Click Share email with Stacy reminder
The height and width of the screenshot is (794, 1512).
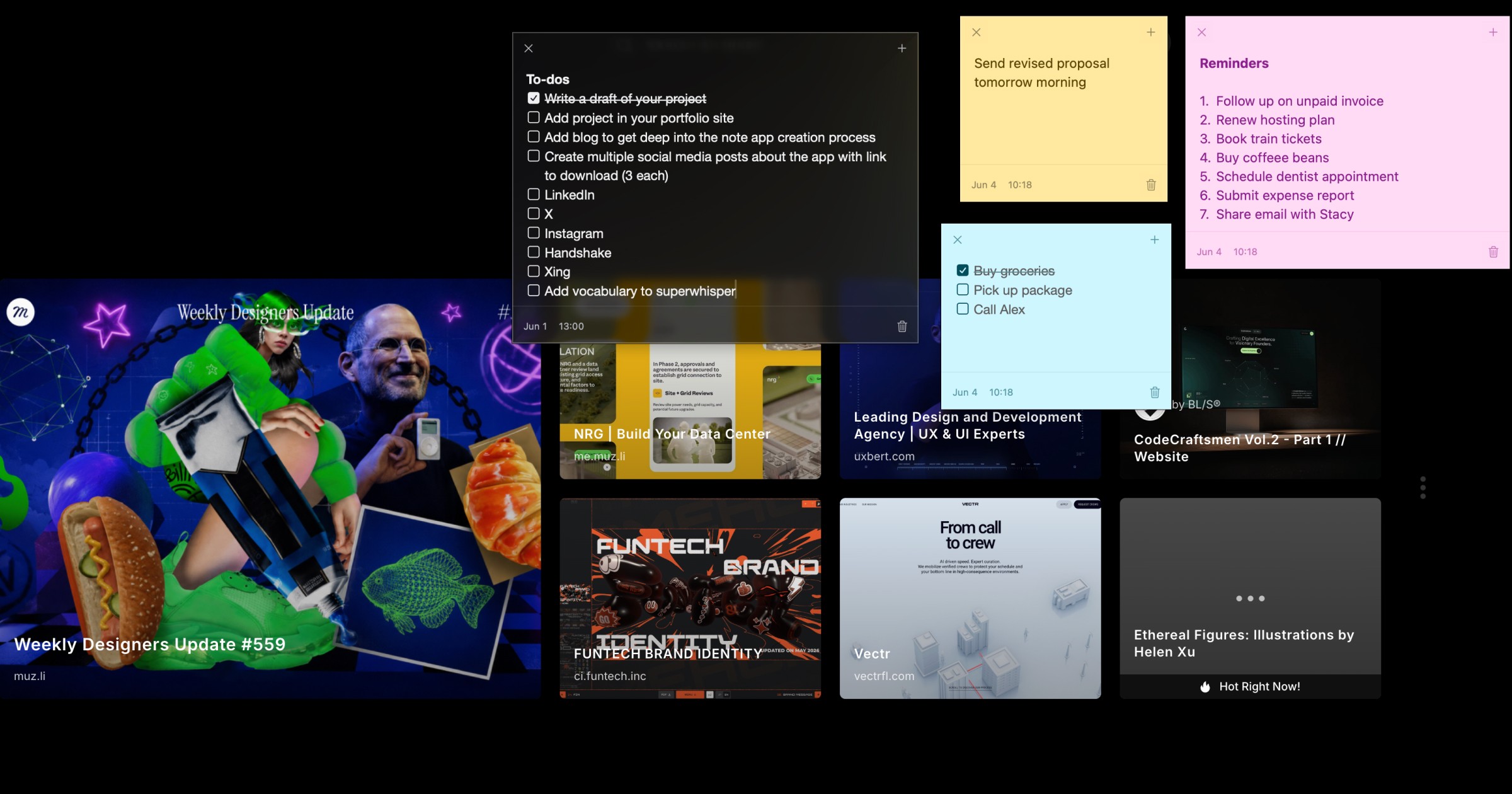coord(1285,214)
